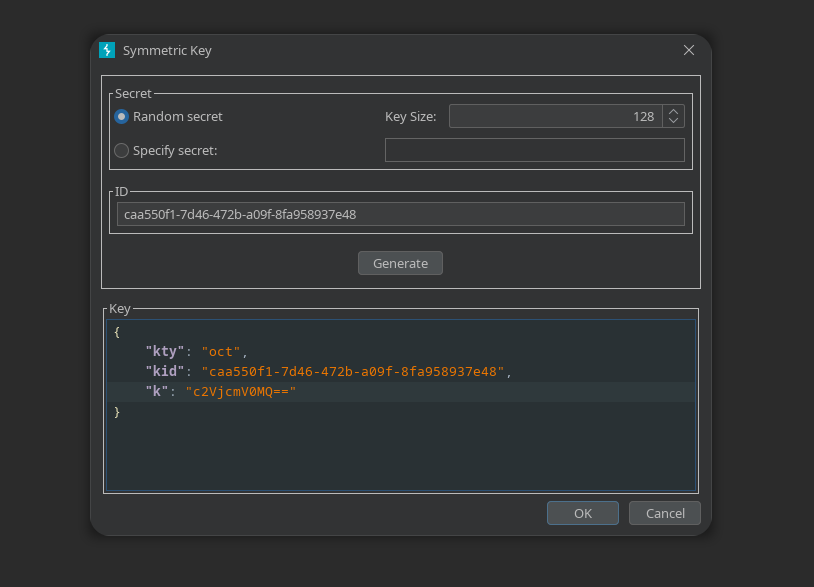Click the Symmetric Key window title

click(167, 50)
